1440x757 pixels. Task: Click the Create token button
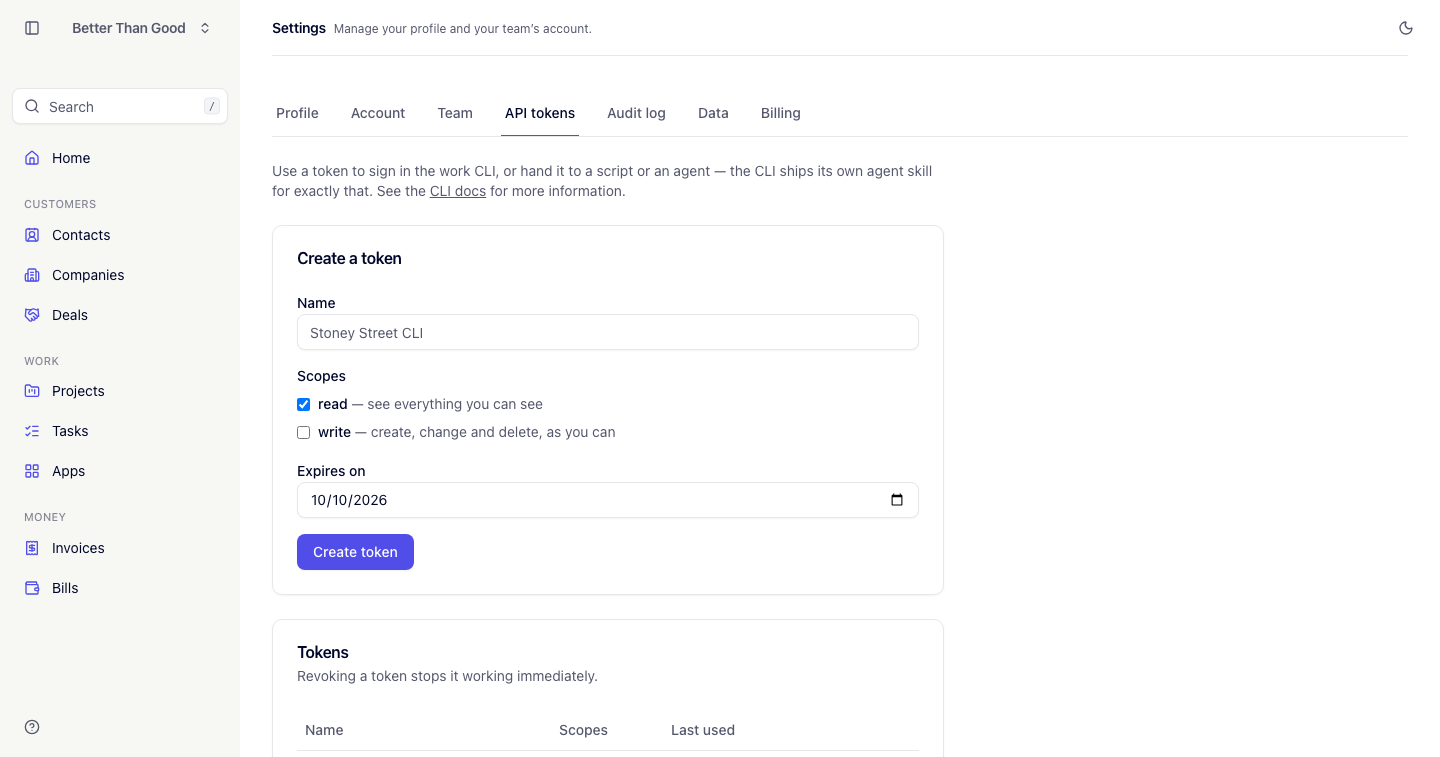click(355, 552)
